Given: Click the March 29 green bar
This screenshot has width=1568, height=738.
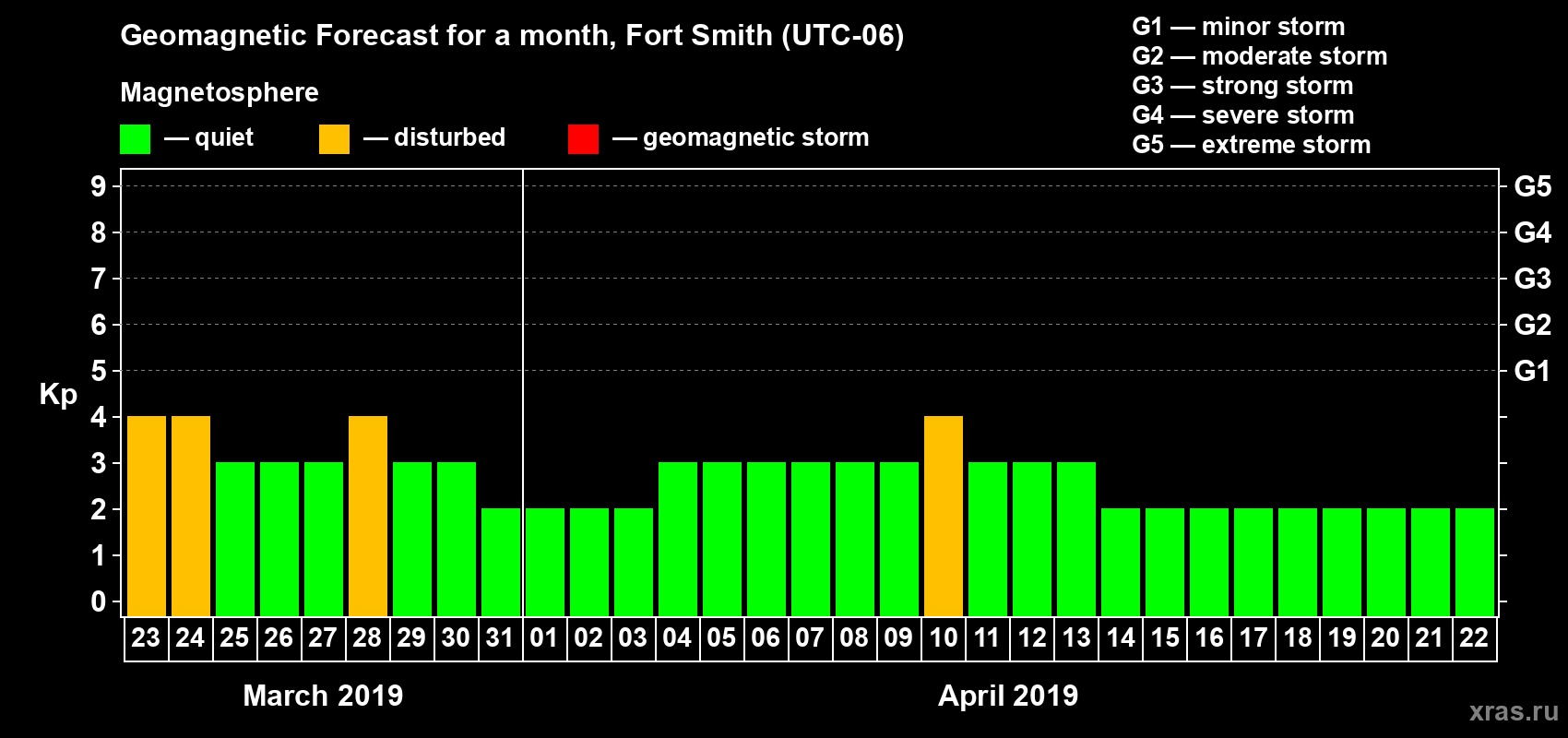Looking at the screenshot, I should pos(412,540).
